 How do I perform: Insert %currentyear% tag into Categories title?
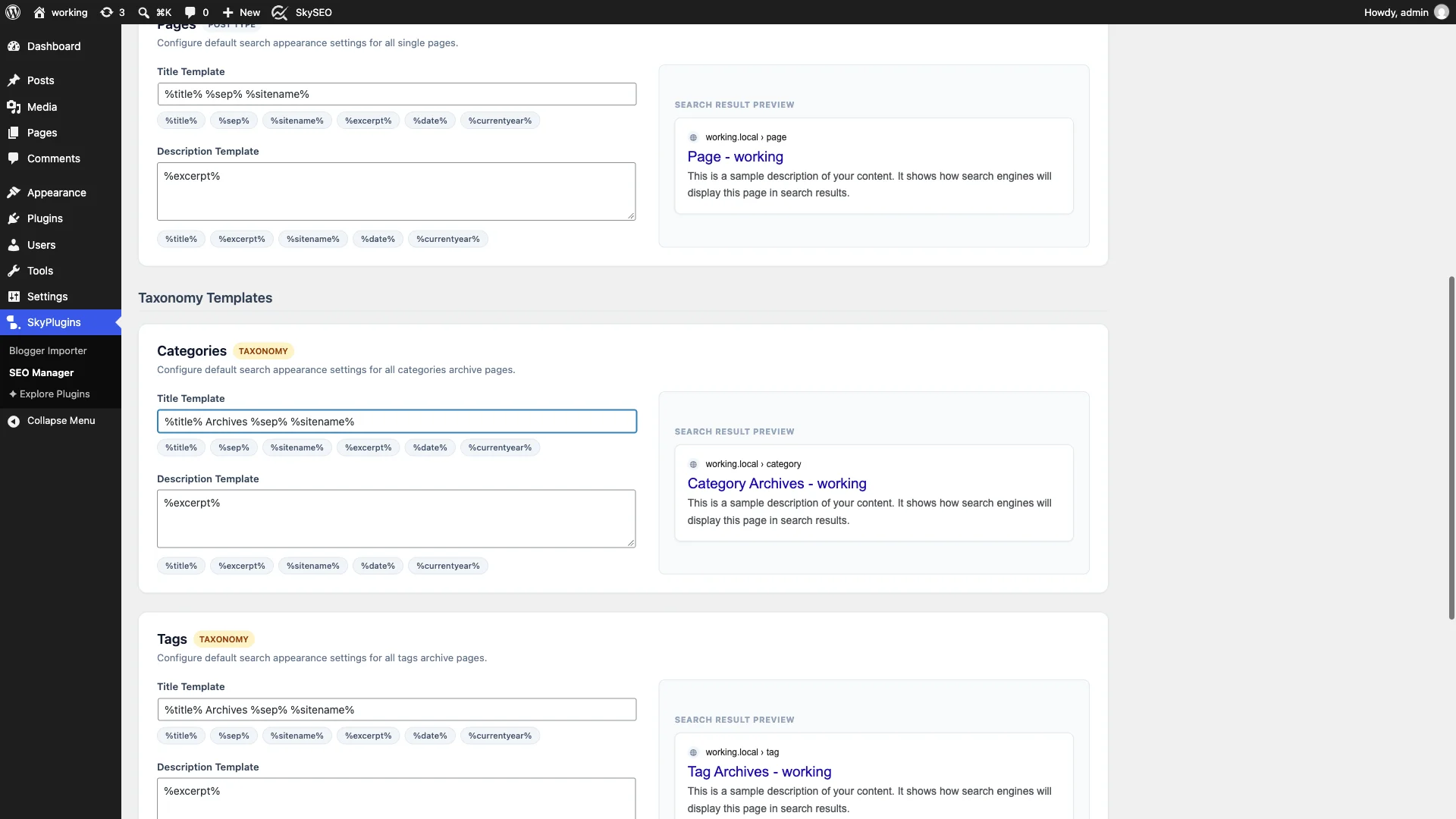[x=500, y=447]
